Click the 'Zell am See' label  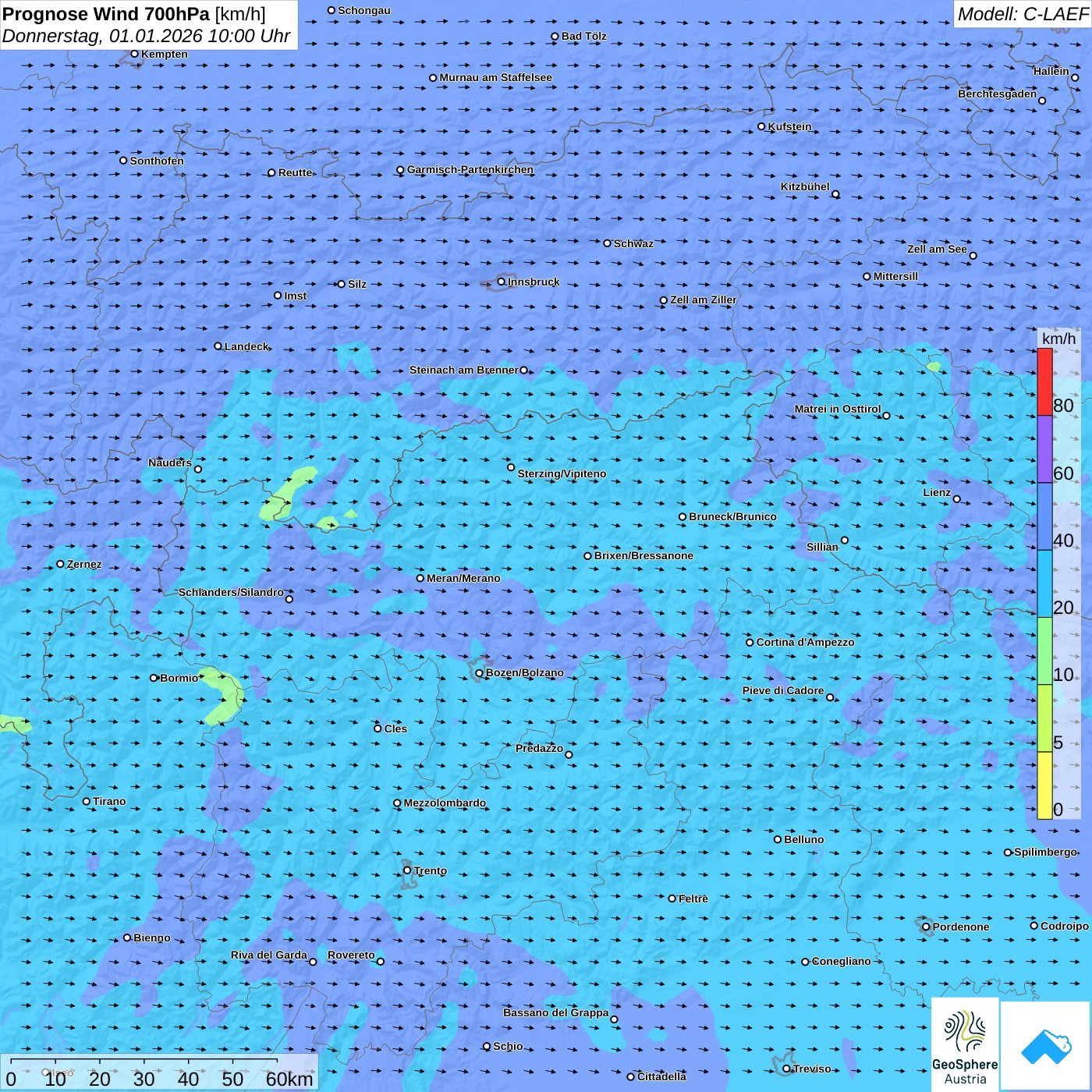click(937, 249)
